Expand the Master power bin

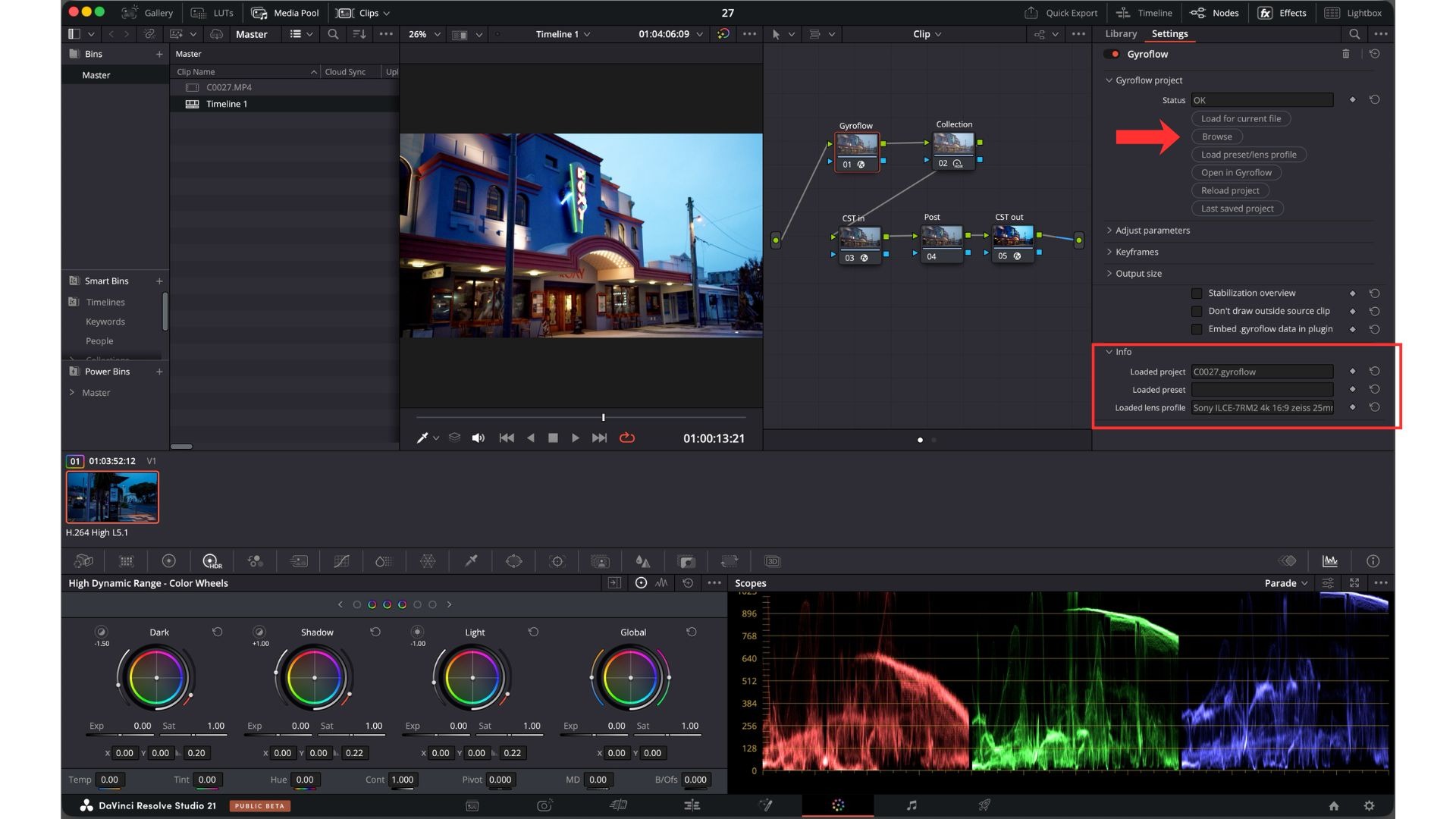(72, 393)
